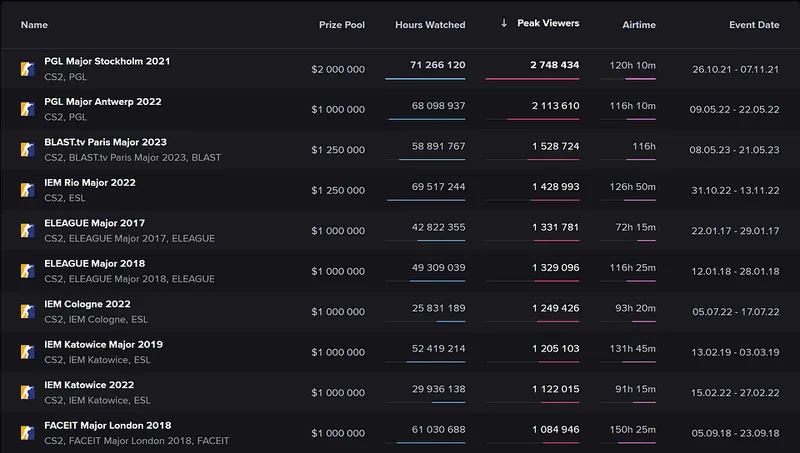Sort by the Peak Viewers column header
Image resolution: width=800 pixels, height=453 pixels.
pos(548,23)
